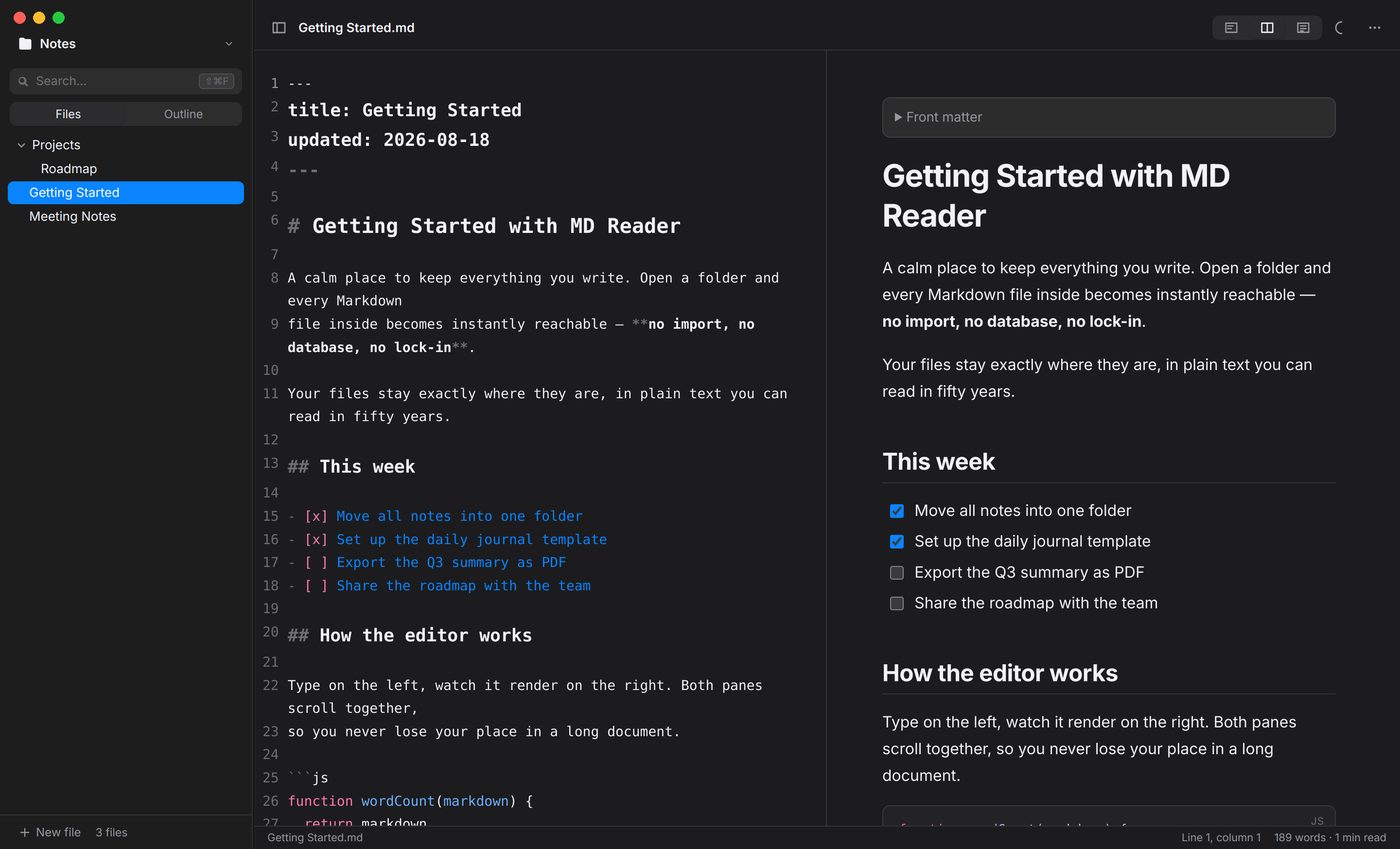Open the more options ellipsis menu
Viewport: 1400px width, 849px height.
coord(1374,28)
